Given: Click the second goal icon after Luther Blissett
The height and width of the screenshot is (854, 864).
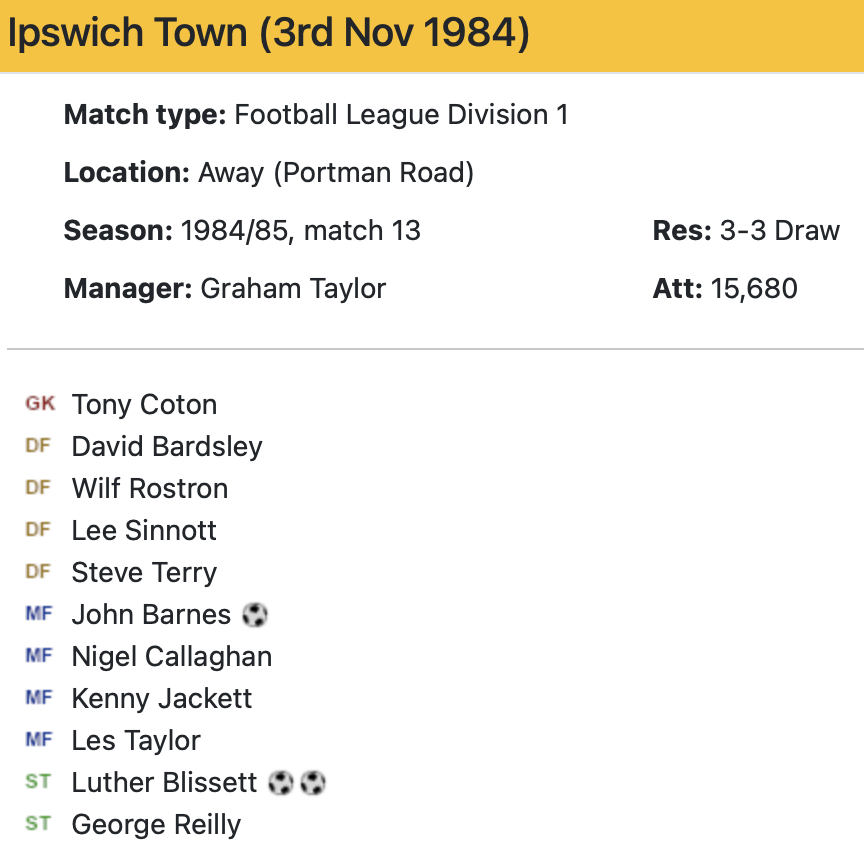Looking at the screenshot, I should (x=313, y=782).
